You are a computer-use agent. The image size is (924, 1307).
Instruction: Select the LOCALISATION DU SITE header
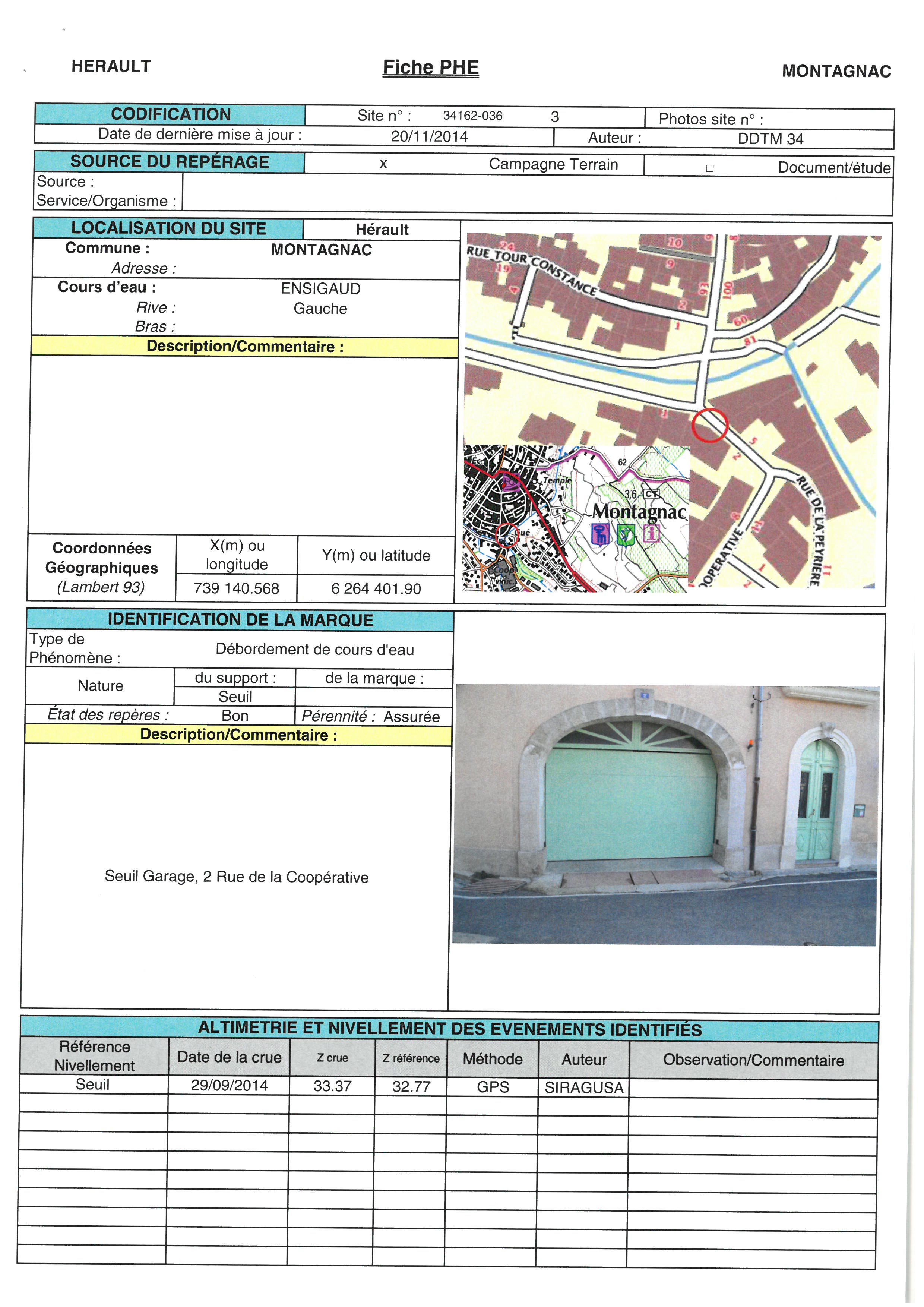click(168, 229)
